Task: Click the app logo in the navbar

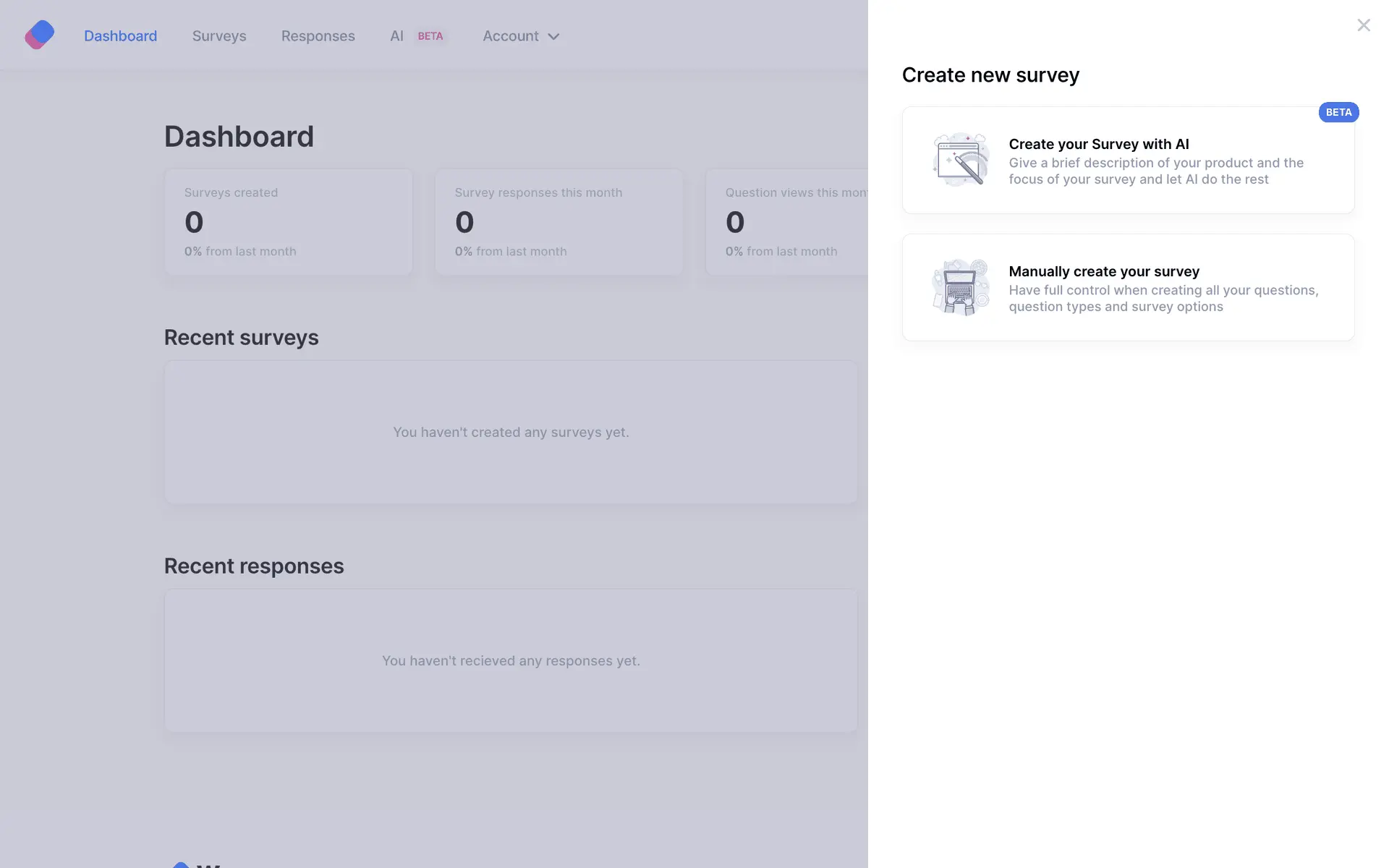Action: (x=40, y=35)
